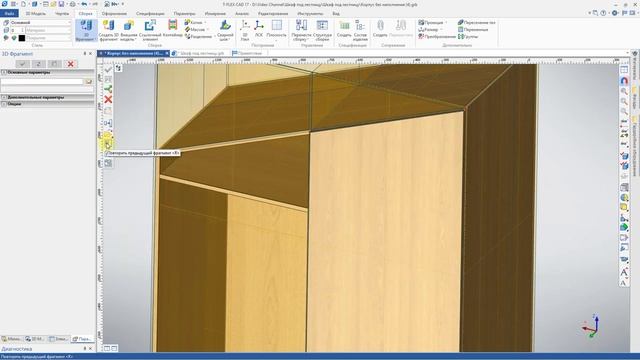640x360 pixels.
Task: Click the save icon in quick access toolbar
Action: tap(61, 4)
